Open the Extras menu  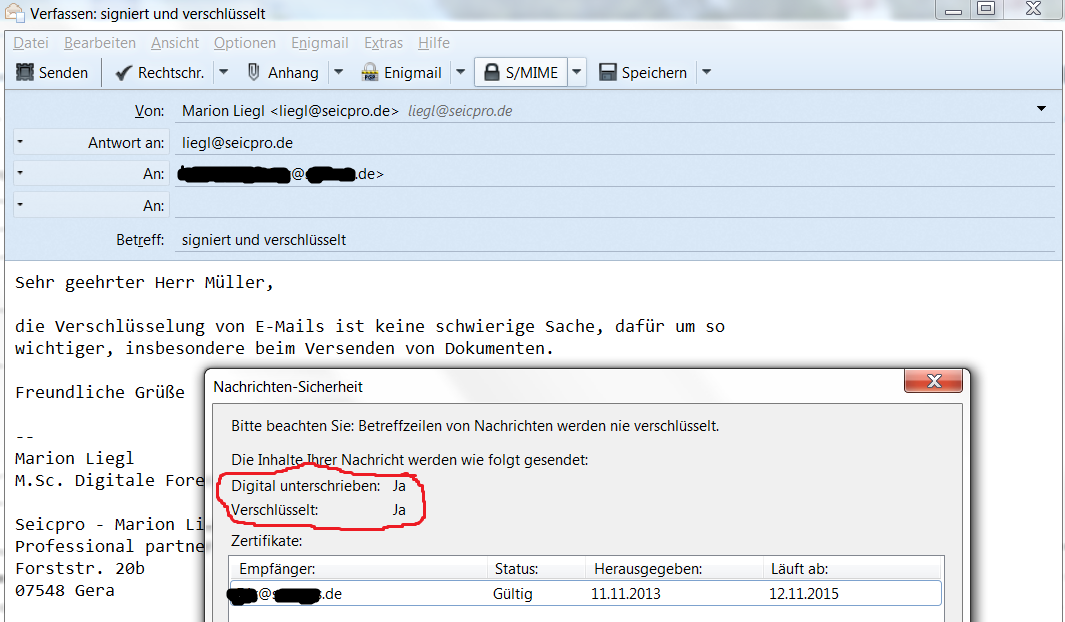pos(383,43)
